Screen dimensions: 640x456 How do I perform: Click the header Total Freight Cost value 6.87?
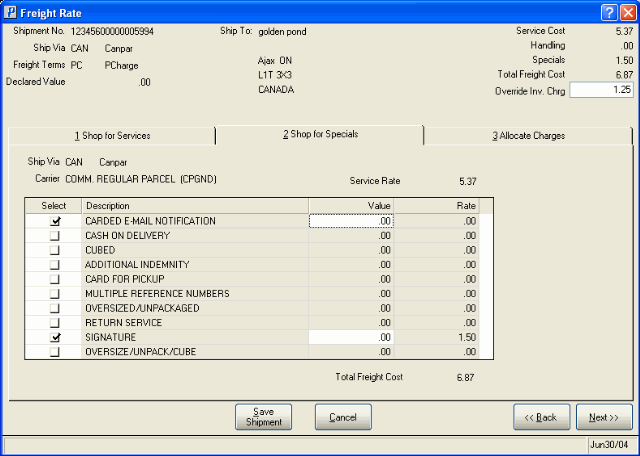coord(624,75)
